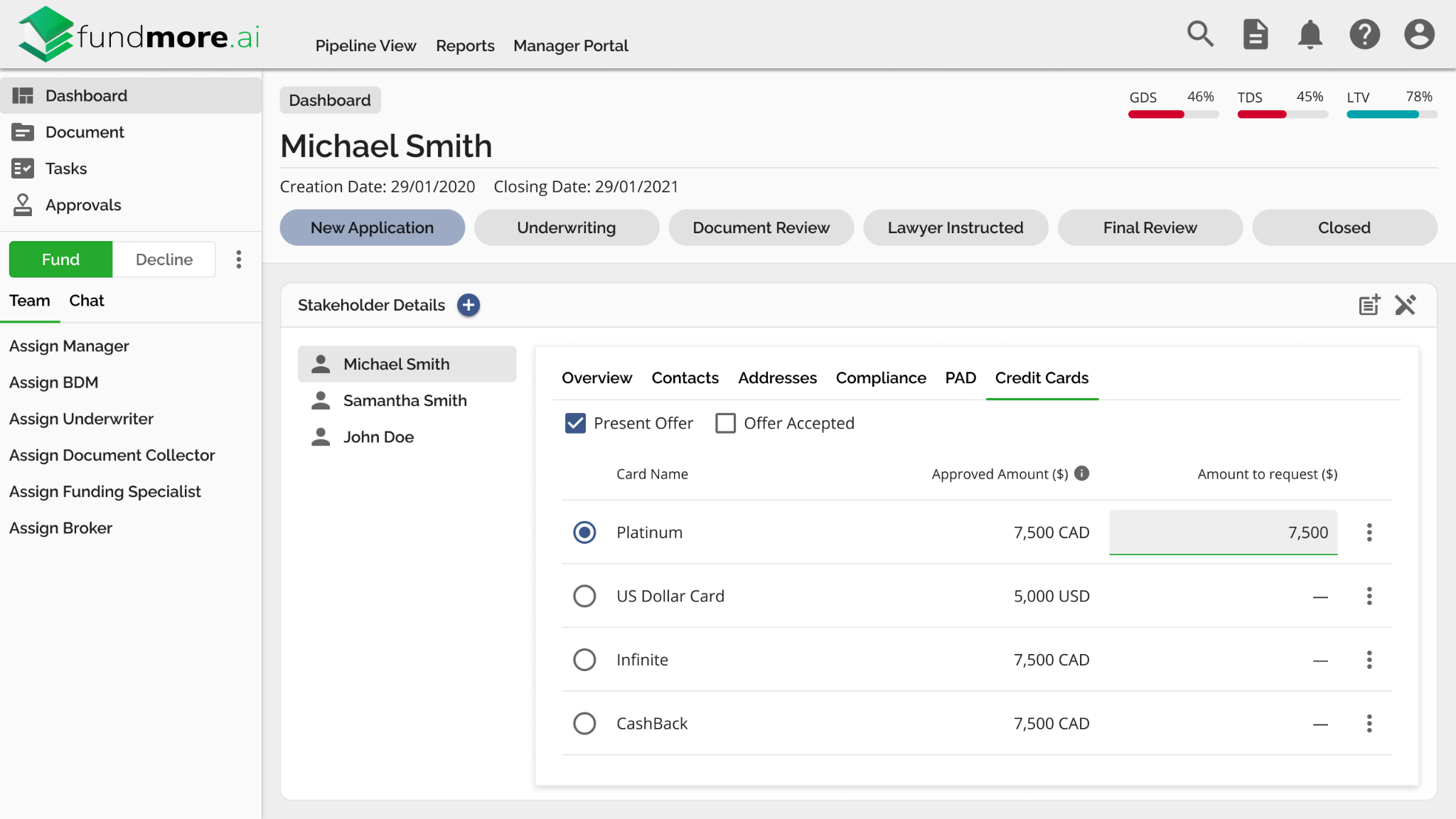This screenshot has width=1456, height=819.
Task: Check the Offer Accepted checkbox
Action: [725, 423]
